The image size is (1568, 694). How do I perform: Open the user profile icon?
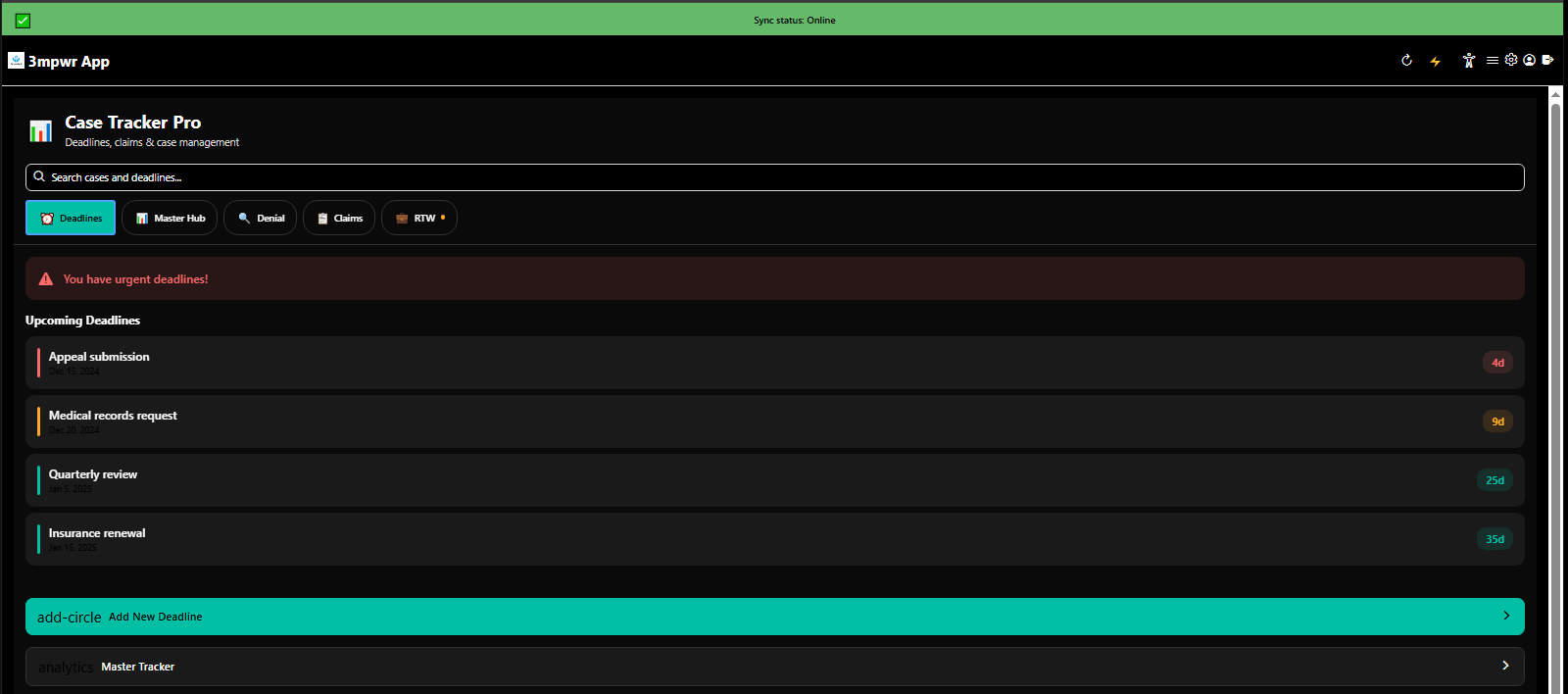[1529, 61]
